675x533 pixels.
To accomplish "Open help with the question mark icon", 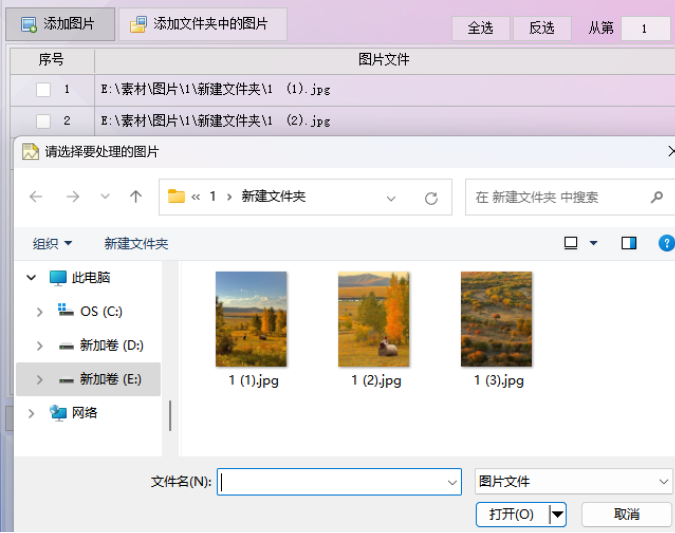I will pyautogui.click(x=666, y=243).
